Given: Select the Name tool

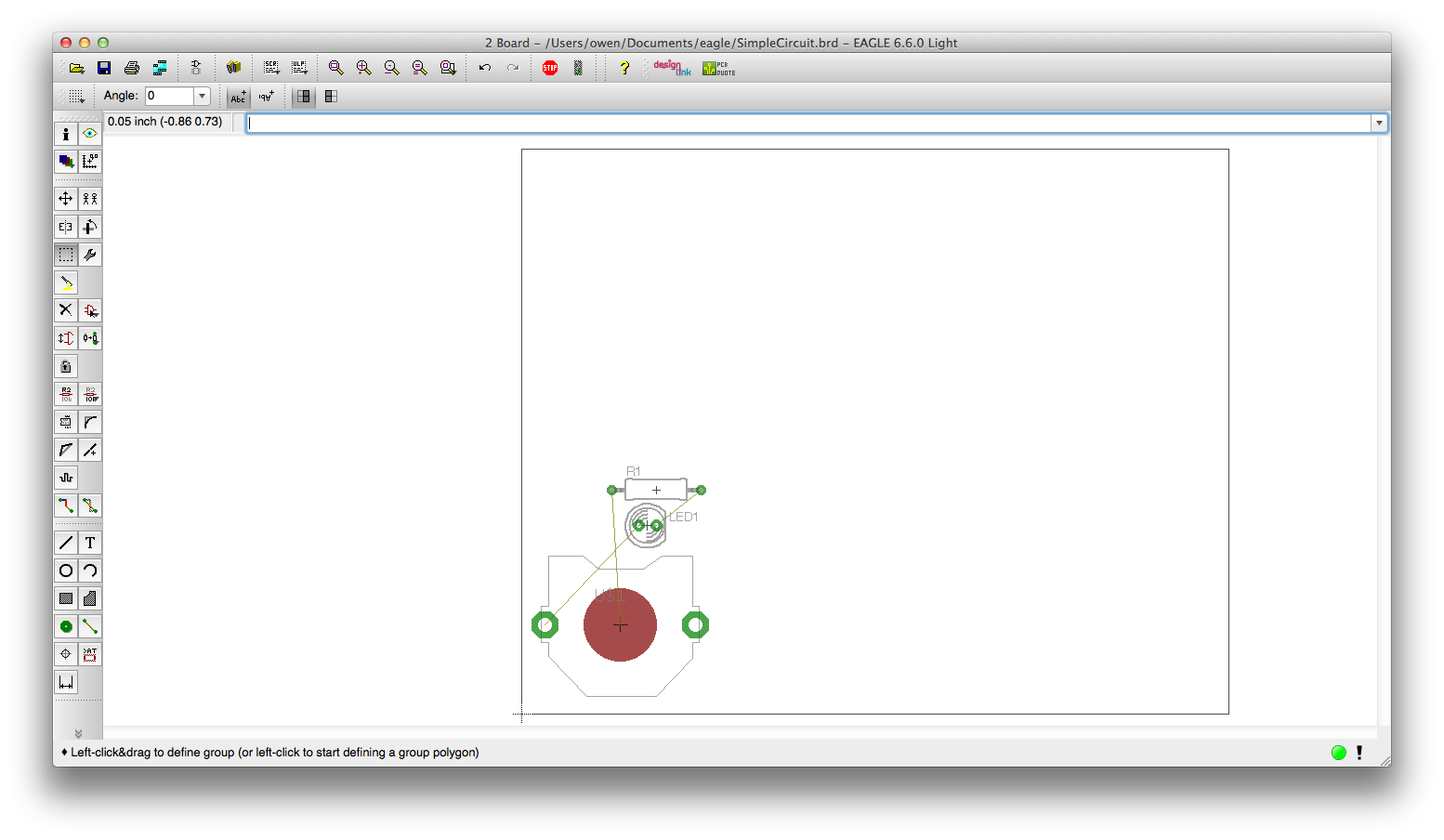Looking at the screenshot, I should tap(66, 394).
